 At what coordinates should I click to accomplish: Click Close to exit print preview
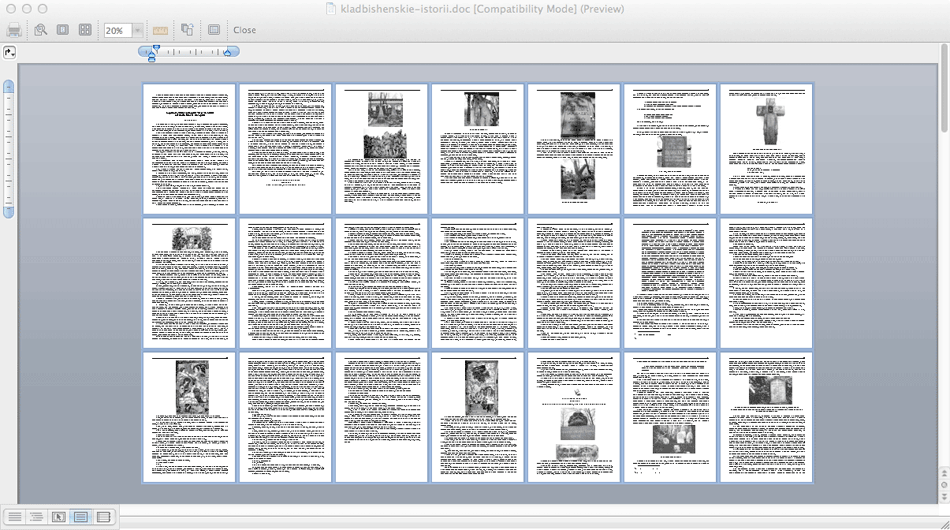244,30
